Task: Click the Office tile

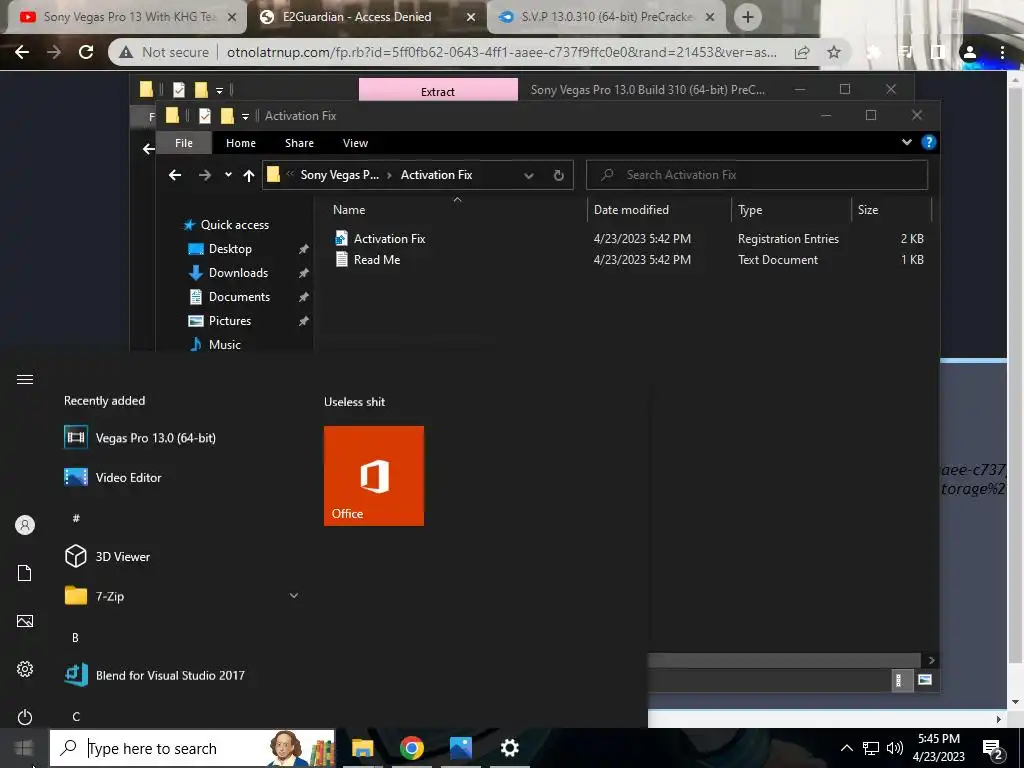Action: point(374,475)
